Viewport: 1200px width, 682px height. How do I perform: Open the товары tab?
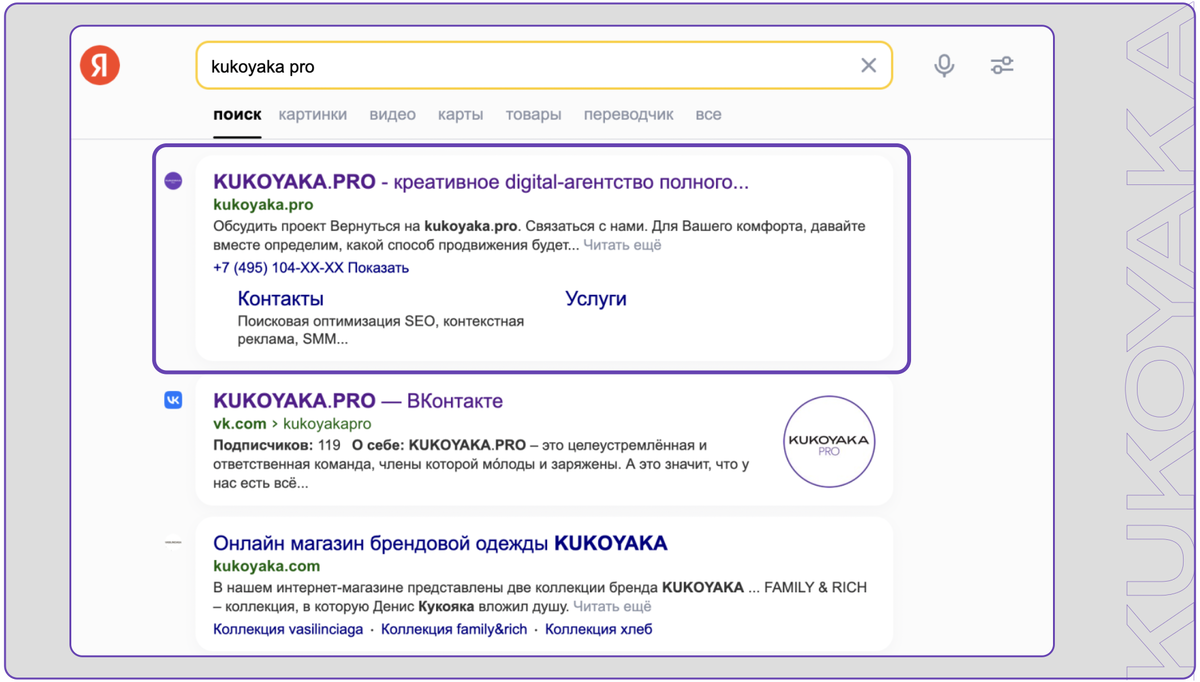[x=533, y=115]
